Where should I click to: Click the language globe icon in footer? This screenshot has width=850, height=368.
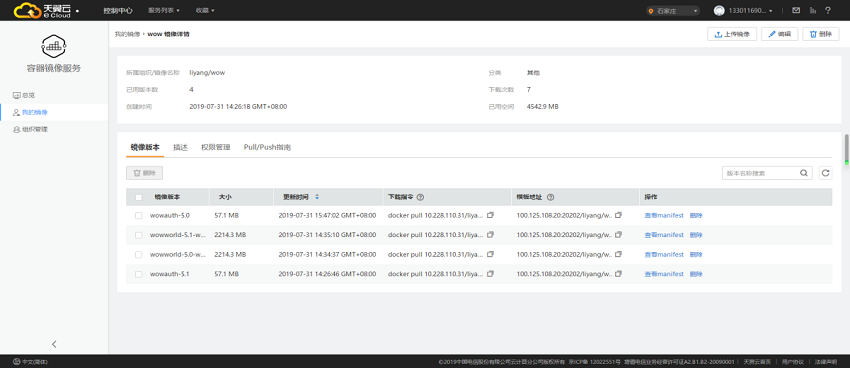(16, 361)
